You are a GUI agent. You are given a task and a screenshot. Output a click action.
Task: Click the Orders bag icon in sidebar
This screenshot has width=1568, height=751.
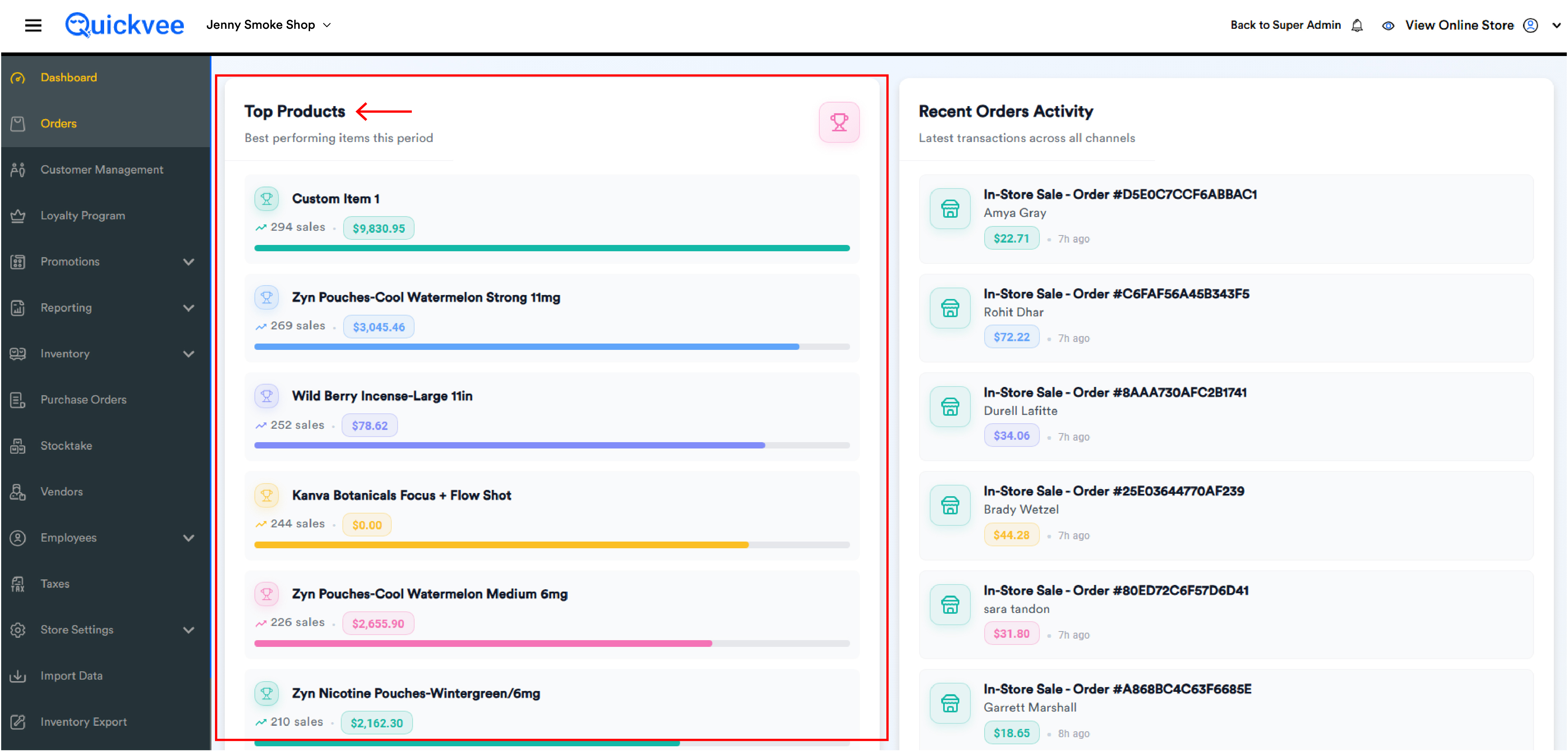pos(18,123)
